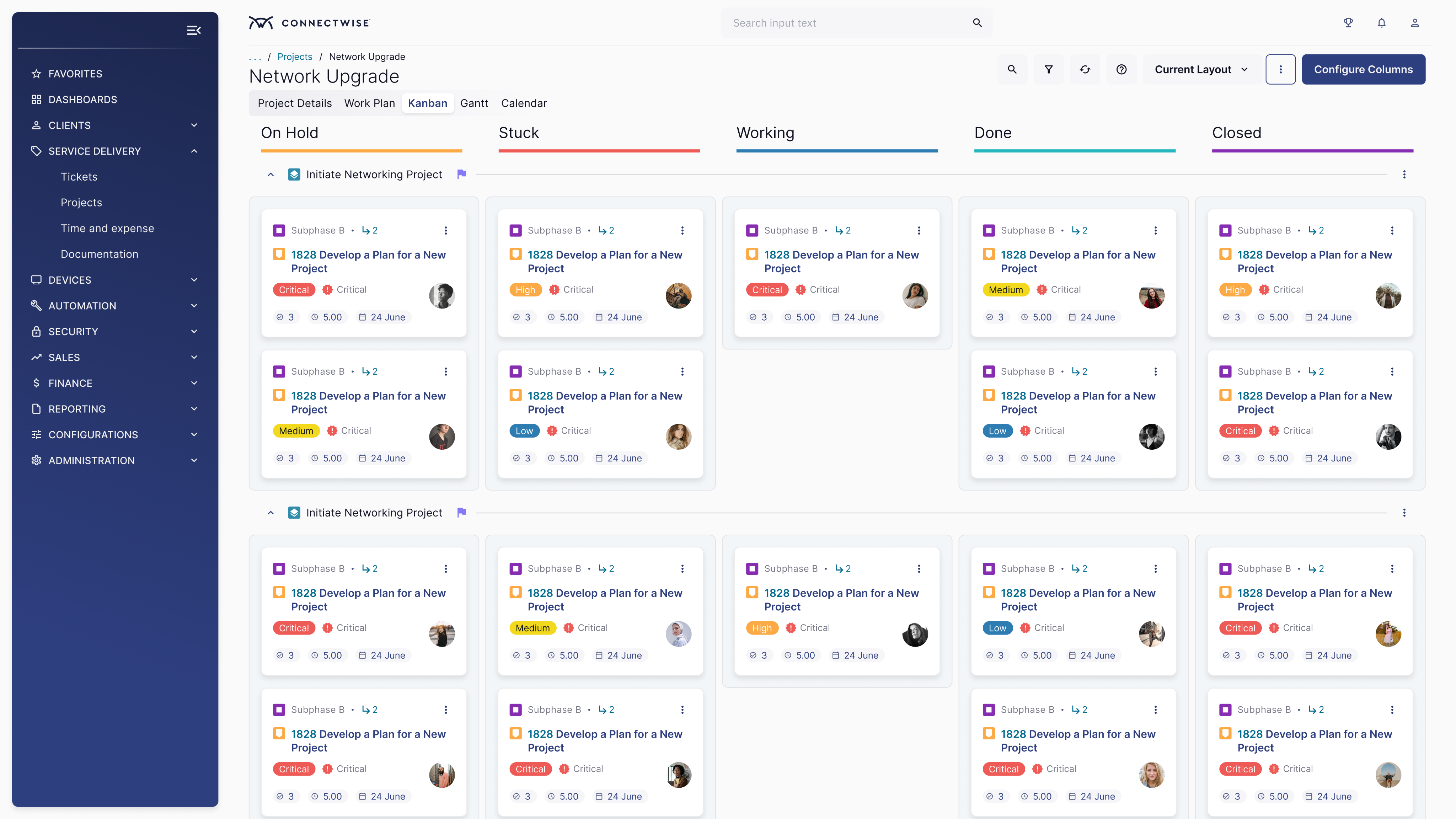Click the filter icon in toolbar
The width and height of the screenshot is (1456, 819).
[x=1049, y=70]
